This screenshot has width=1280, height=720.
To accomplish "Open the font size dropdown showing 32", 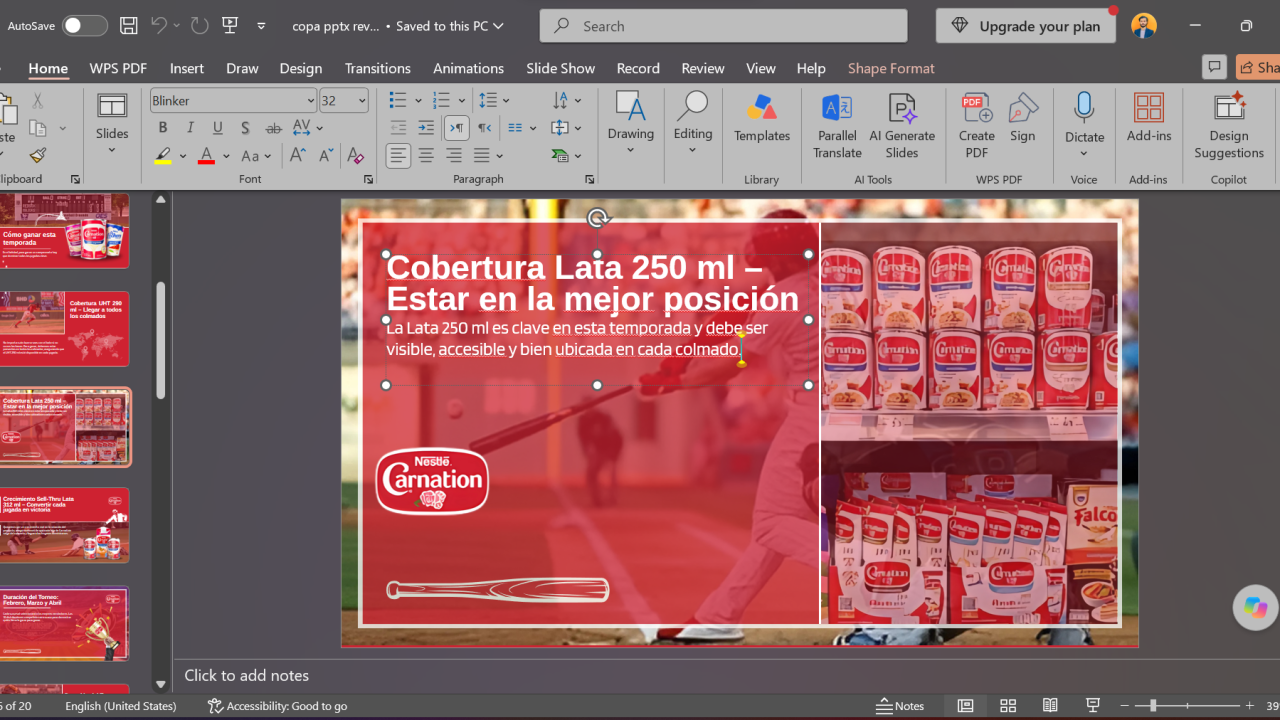I will pos(362,101).
